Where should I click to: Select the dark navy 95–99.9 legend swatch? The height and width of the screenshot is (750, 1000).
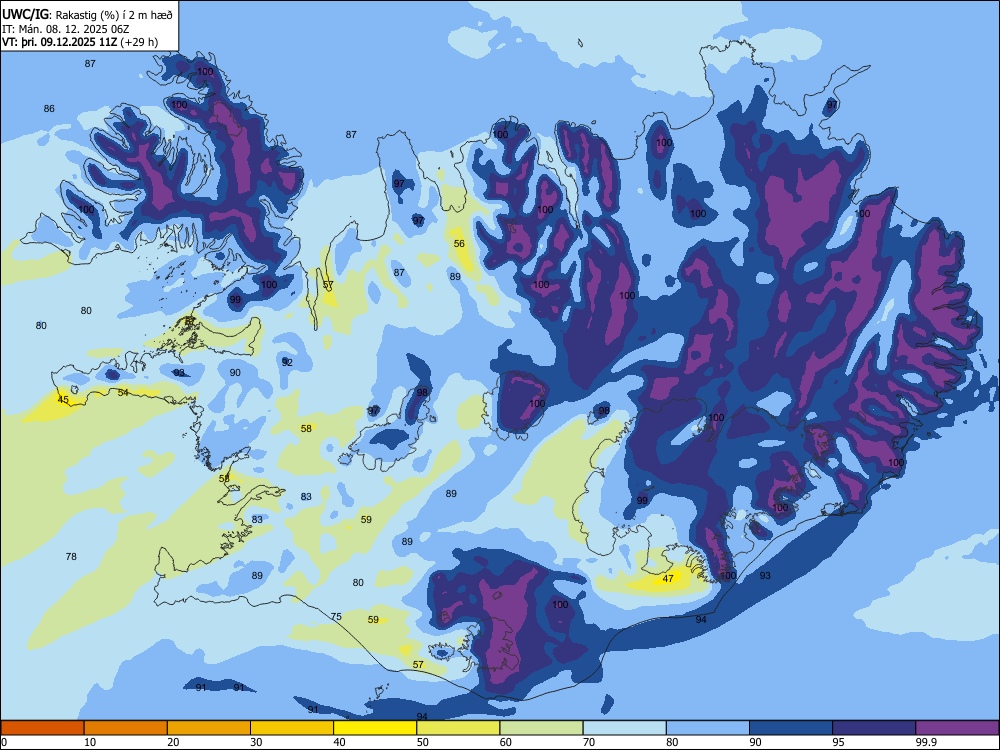point(874,728)
